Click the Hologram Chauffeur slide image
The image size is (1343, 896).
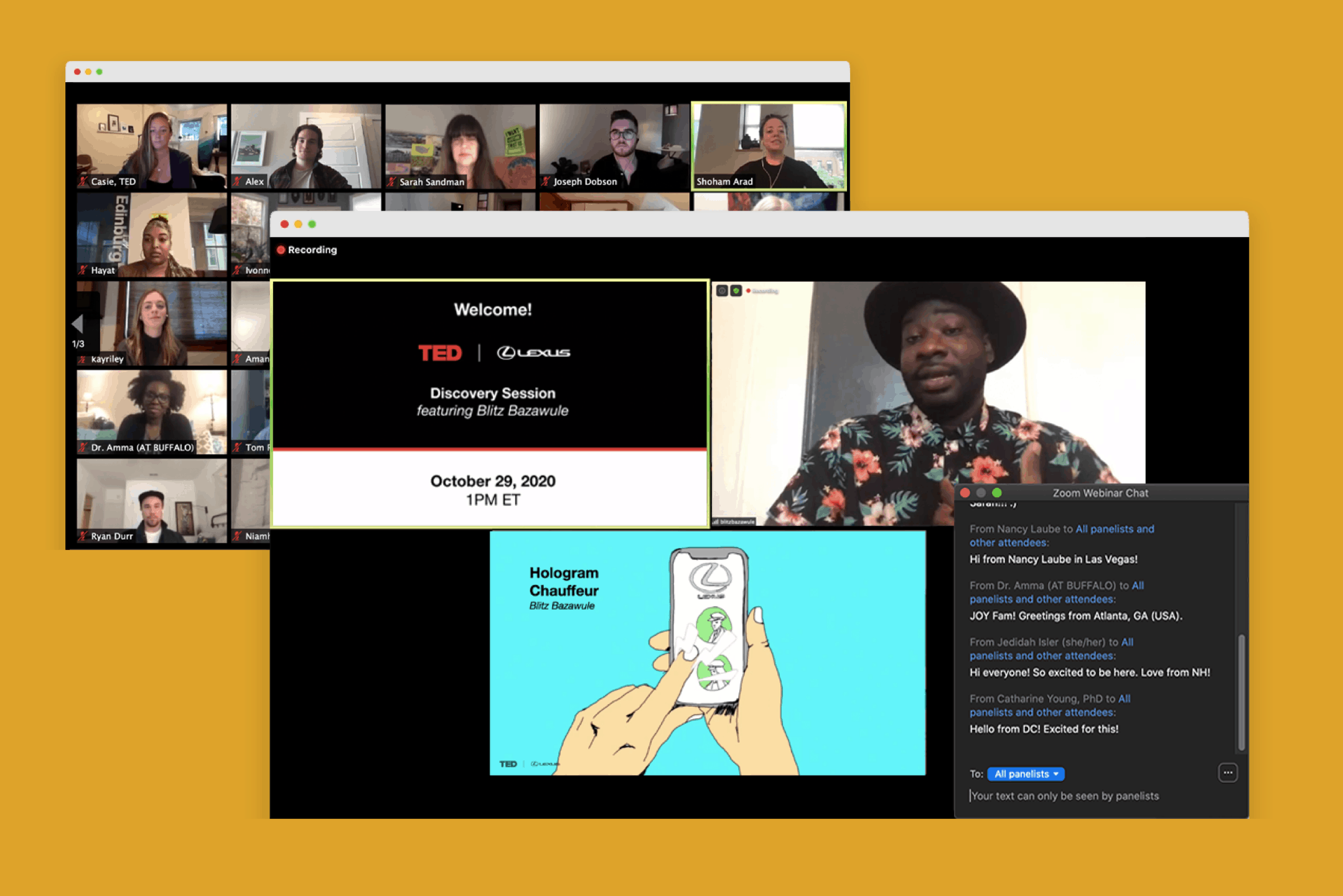click(708, 653)
